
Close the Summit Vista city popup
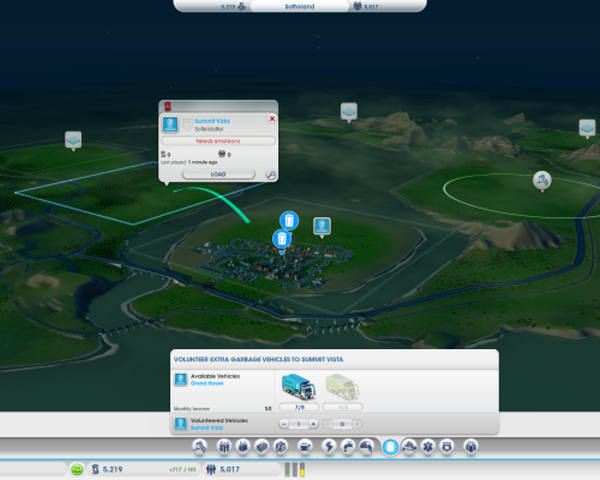click(272, 119)
